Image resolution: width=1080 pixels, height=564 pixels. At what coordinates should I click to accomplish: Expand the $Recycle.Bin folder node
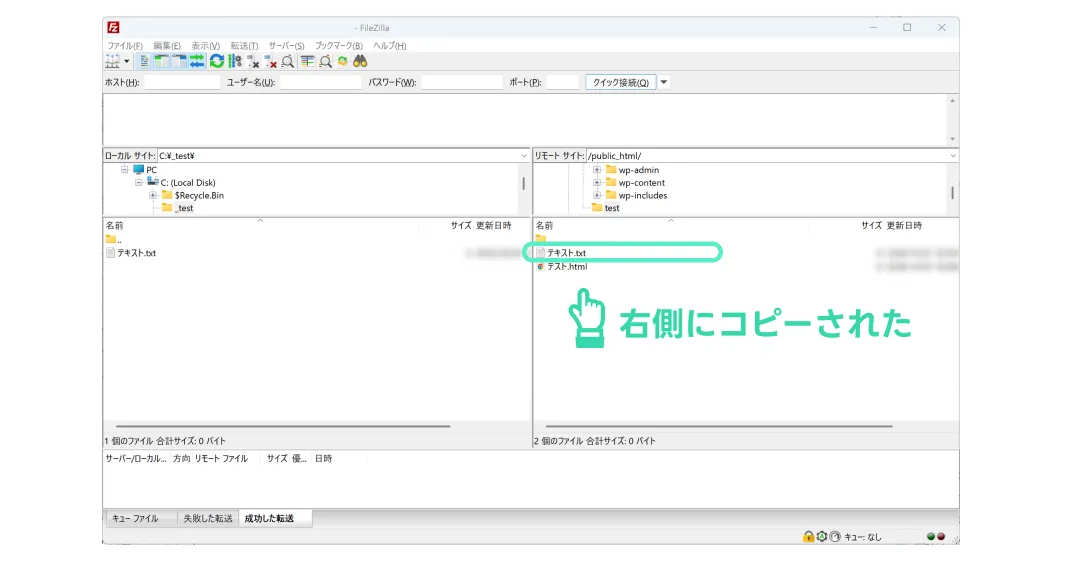(153, 196)
